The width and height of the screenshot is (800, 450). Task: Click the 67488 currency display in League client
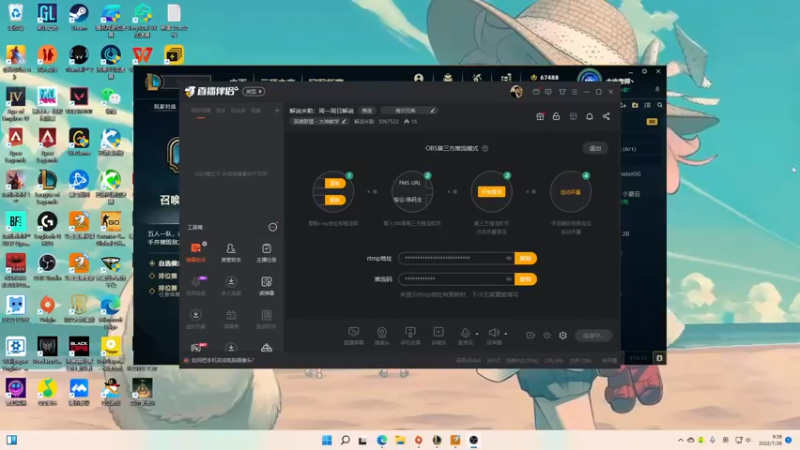(544, 78)
